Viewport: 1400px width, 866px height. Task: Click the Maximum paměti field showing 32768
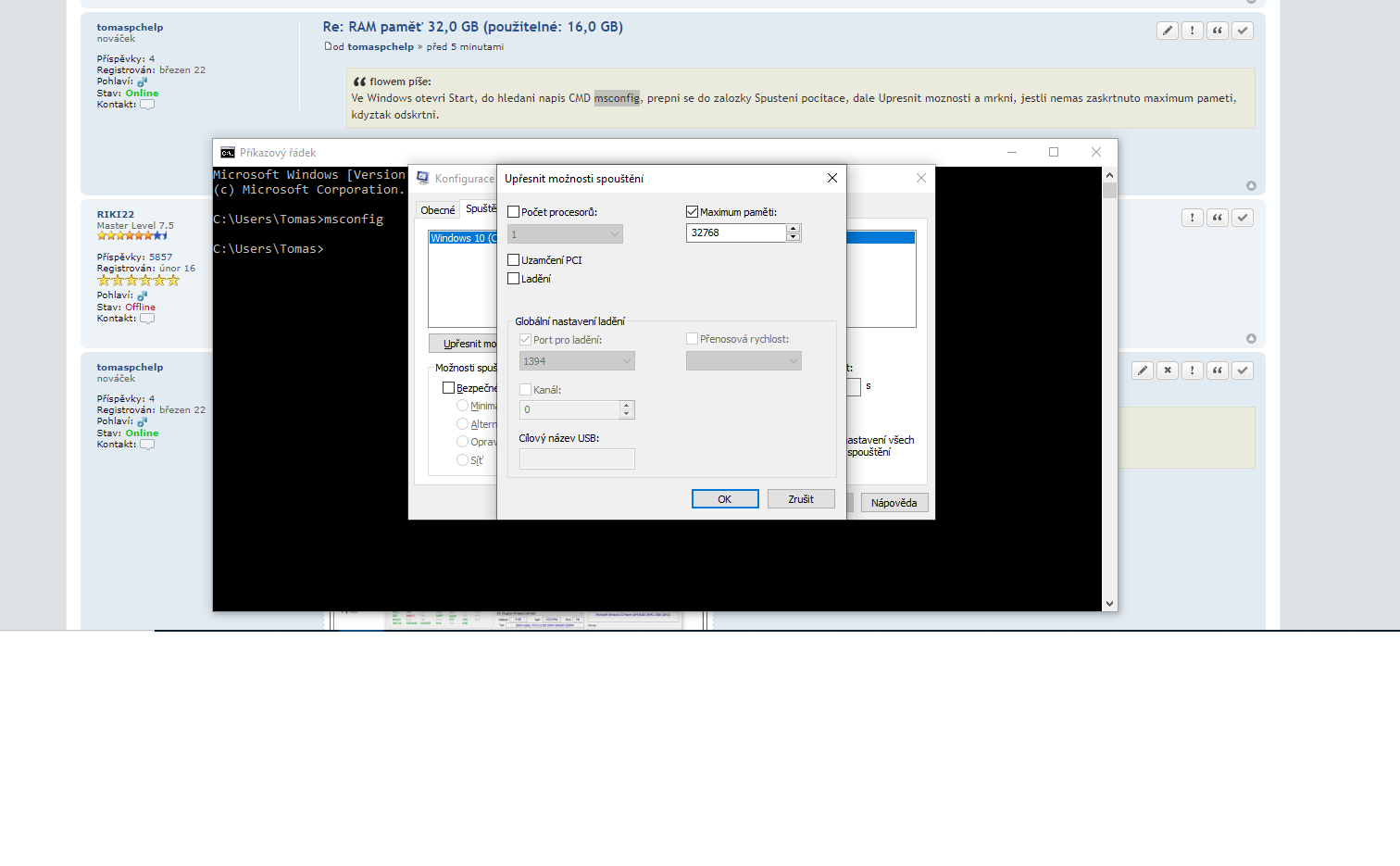click(737, 233)
